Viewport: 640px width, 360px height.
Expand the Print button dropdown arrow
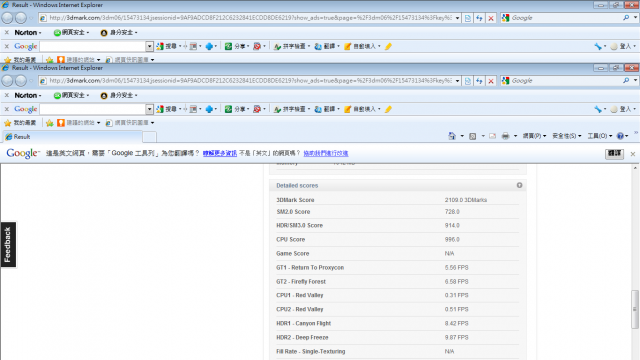coord(515,136)
